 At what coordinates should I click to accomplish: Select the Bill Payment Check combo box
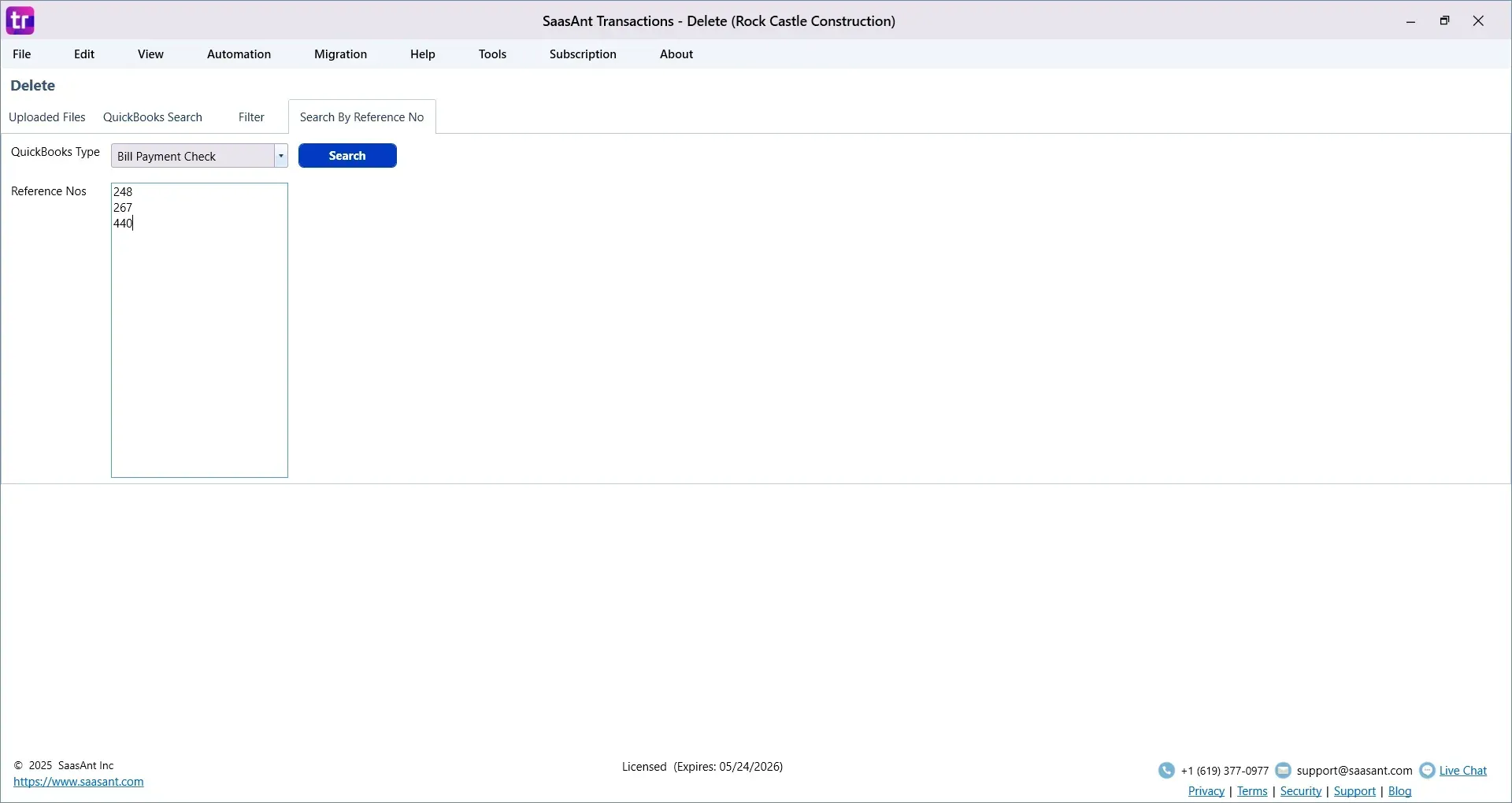pos(200,156)
